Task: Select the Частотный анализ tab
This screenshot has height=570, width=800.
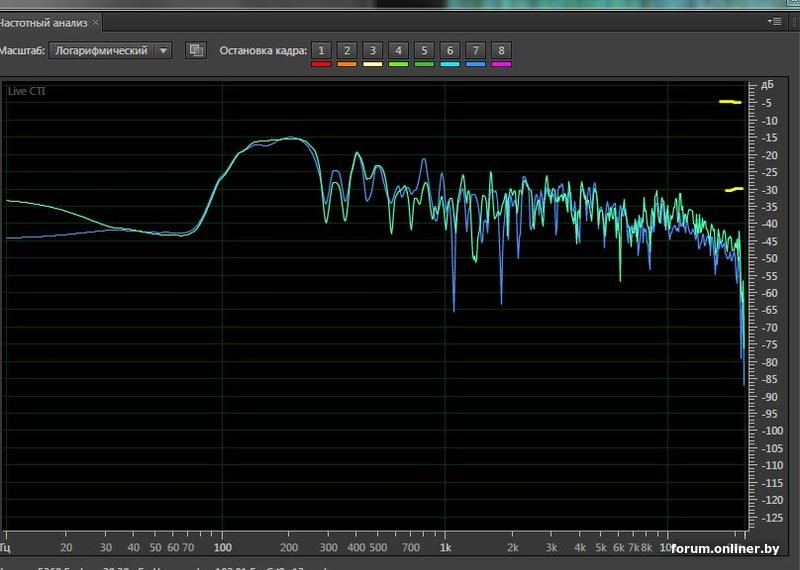Action: click(x=42, y=22)
